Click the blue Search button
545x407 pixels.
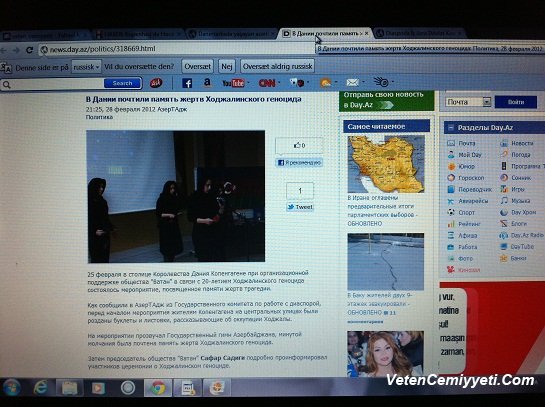point(122,83)
